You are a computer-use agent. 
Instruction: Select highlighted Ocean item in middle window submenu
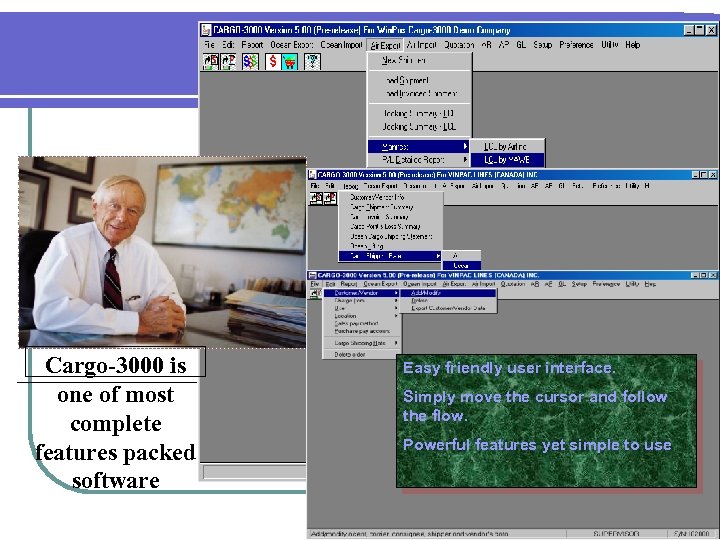click(x=461, y=265)
